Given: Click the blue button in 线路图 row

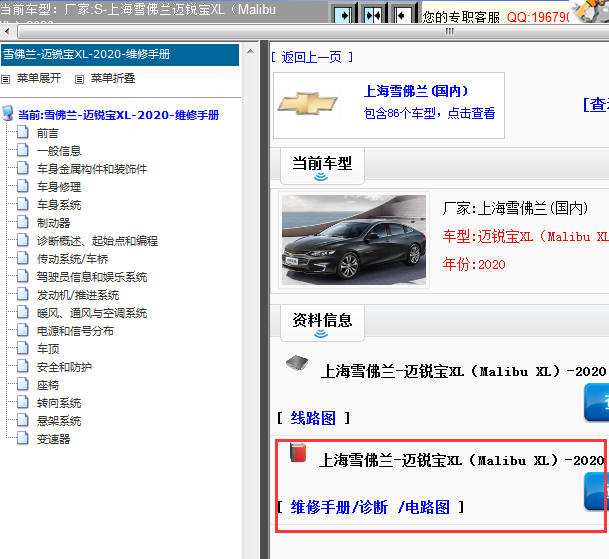Looking at the screenshot, I should point(597,402).
